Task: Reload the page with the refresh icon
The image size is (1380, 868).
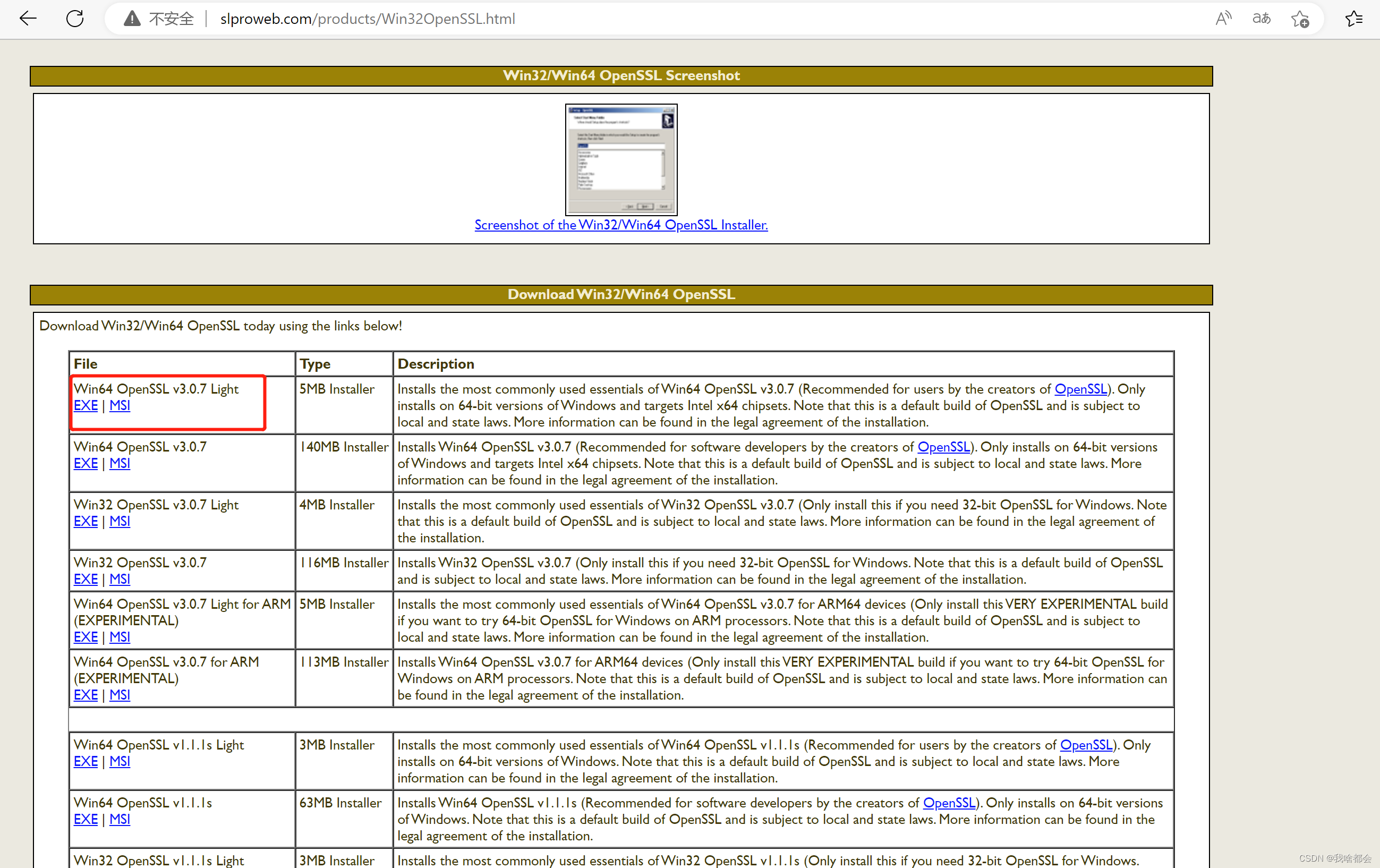Action: point(75,19)
